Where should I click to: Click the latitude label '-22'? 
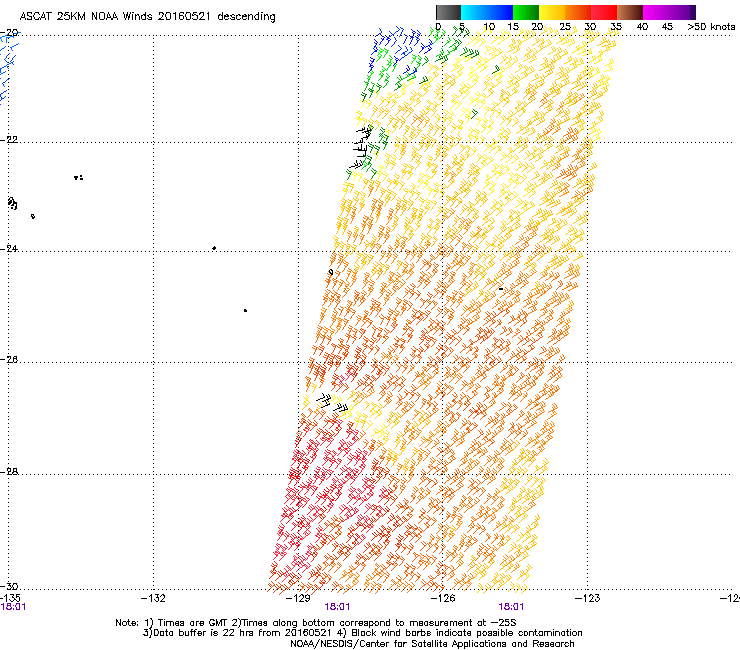click(9, 140)
